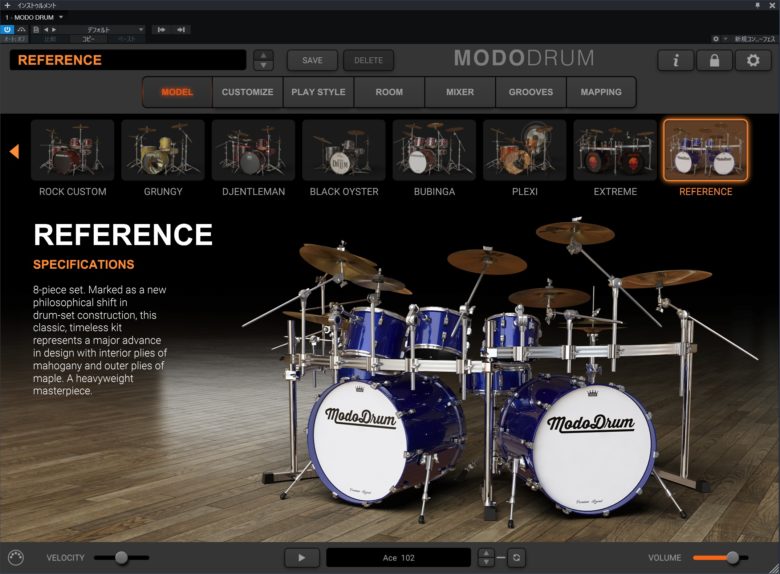Click the padlock lock icon

pos(714,61)
